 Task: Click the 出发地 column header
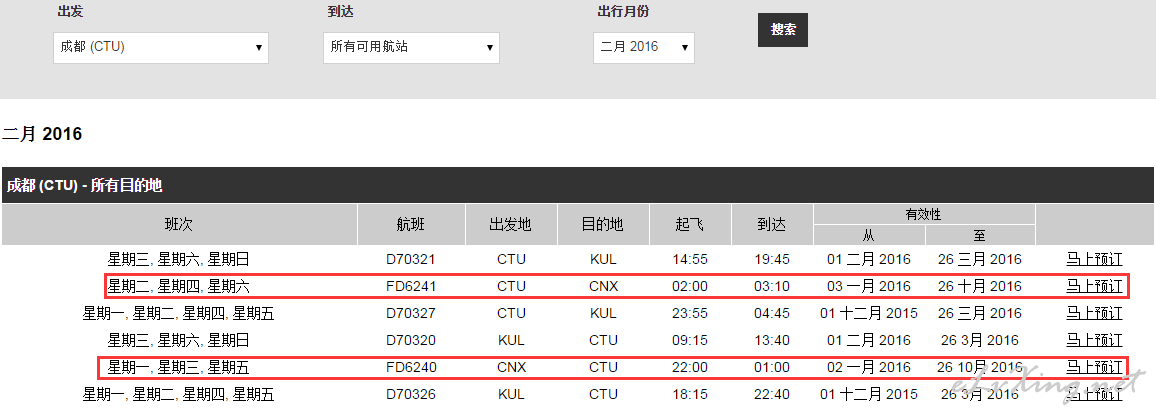510,225
